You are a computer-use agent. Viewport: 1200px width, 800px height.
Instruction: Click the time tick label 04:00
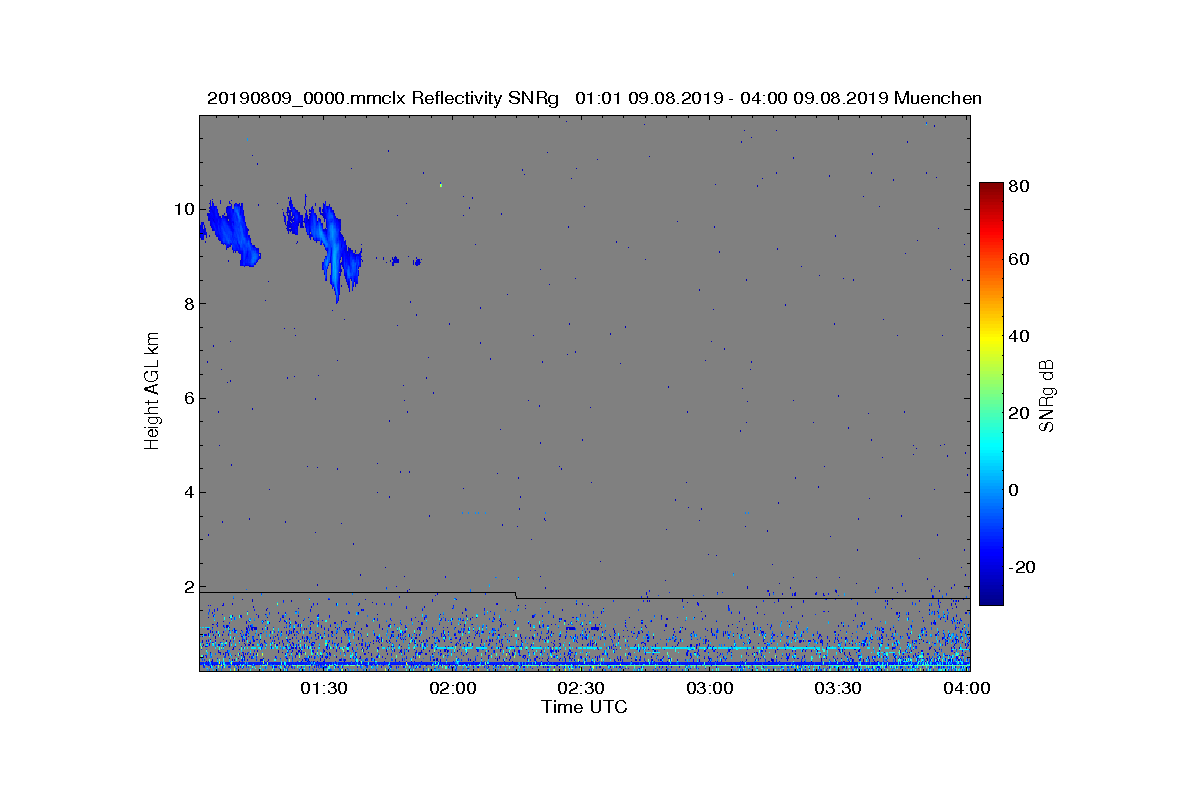click(x=966, y=689)
